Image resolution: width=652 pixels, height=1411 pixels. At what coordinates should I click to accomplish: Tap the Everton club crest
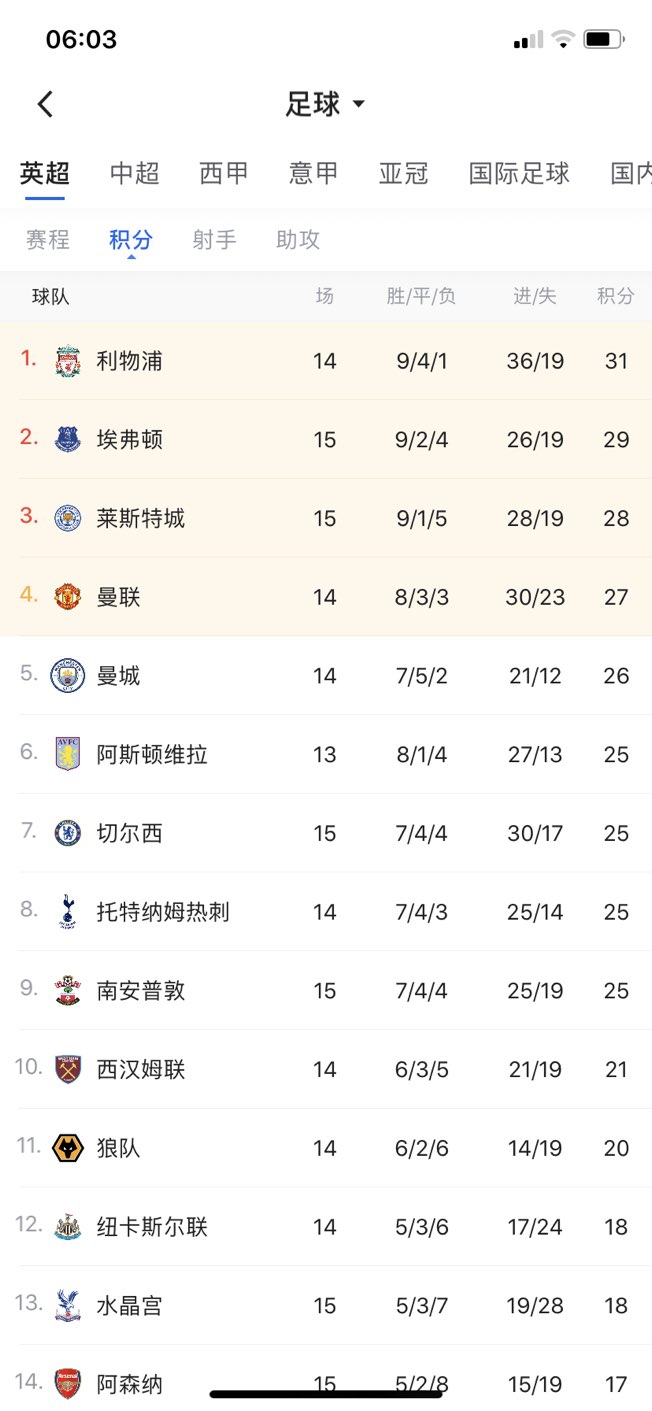tap(68, 439)
